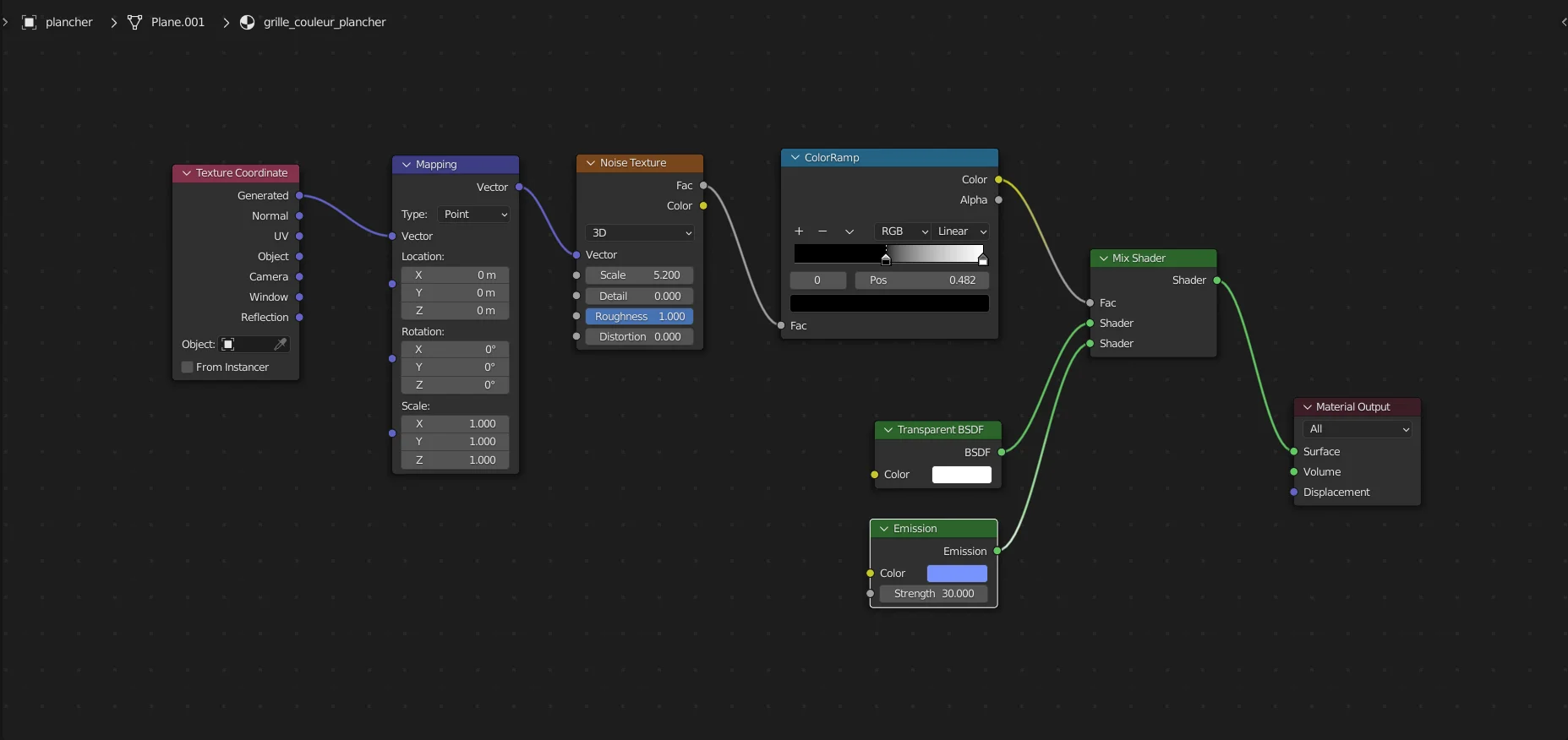Click the grille_couleur_plancher material sphere icon
The height and width of the screenshot is (740, 1568).
tap(248, 22)
